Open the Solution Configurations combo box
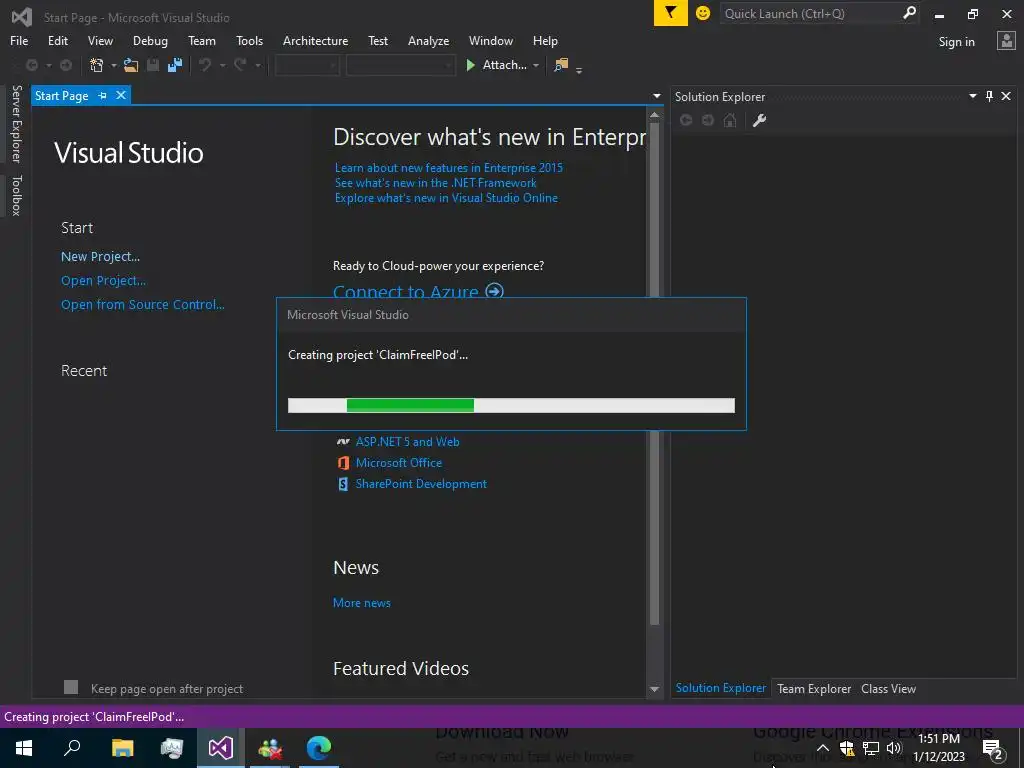Image resolution: width=1024 pixels, height=768 pixels. coord(307,65)
